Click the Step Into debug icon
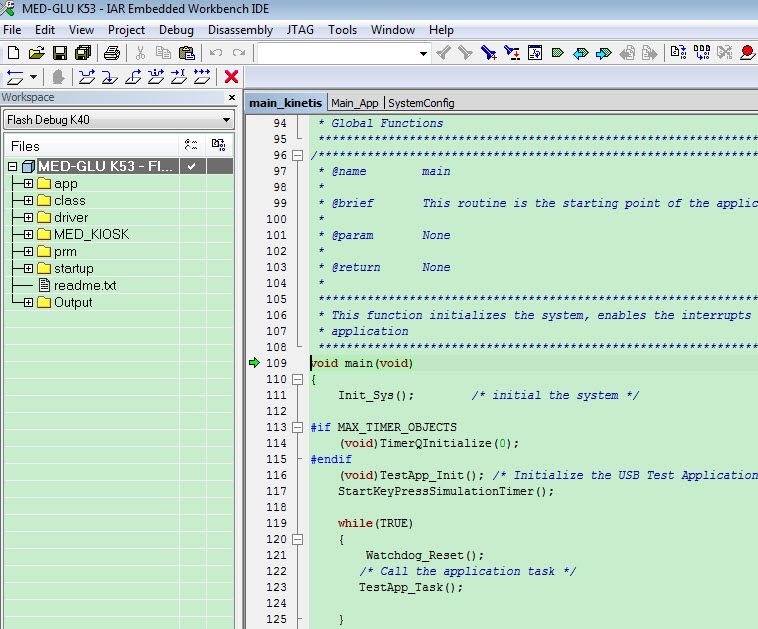Screen dimensions: 758x629 [x=110, y=77]
